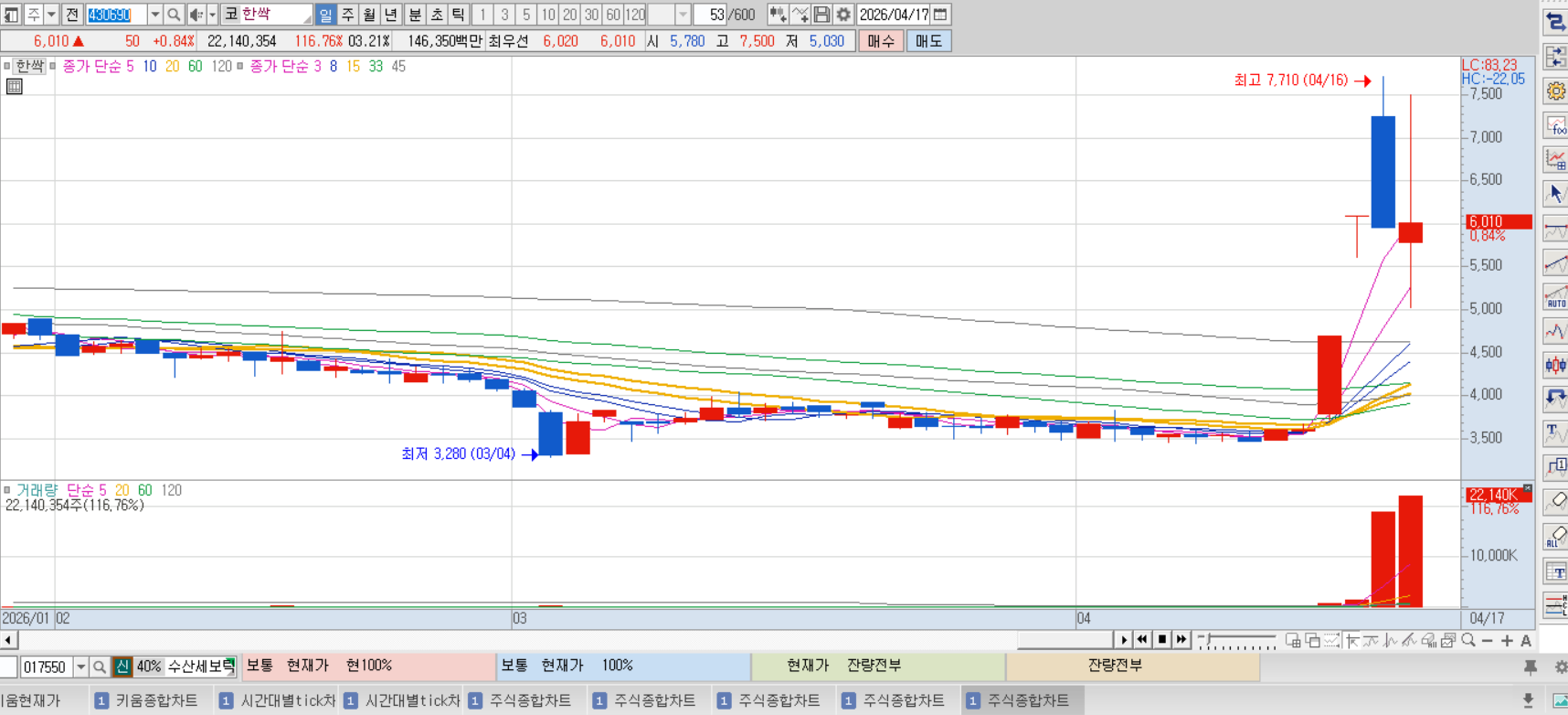
Task: Switch to first 시간대별tick차 tab
Action: point(278,700)
